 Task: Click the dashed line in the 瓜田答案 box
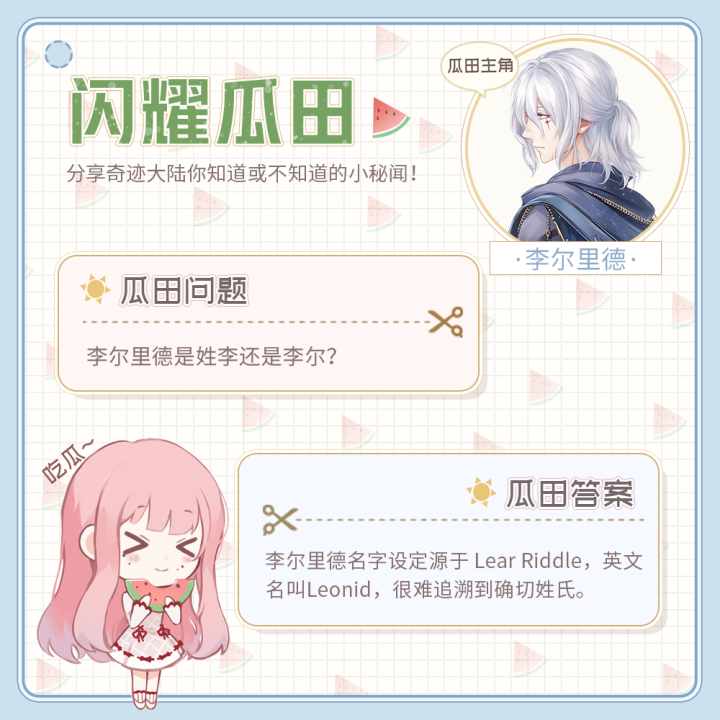click(471, 520)
